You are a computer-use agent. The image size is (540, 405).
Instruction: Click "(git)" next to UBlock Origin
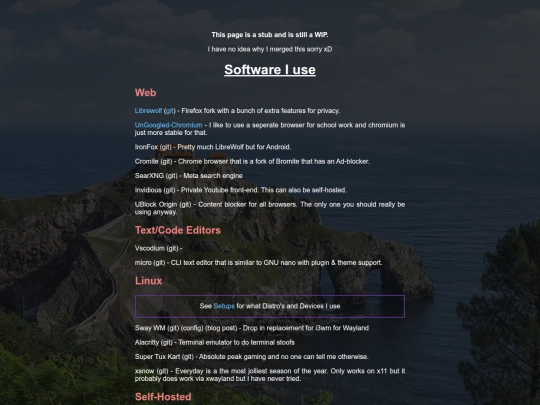185,205
